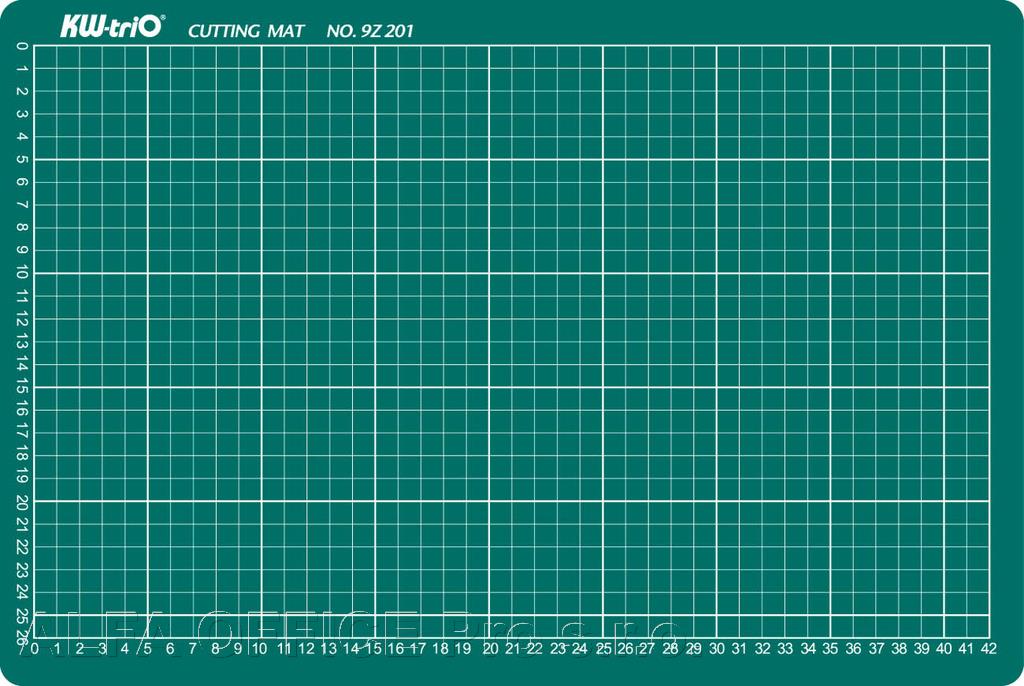Click the NO. 9Z 201 model number
The image size is (1024, 686).
coord(370,31)
